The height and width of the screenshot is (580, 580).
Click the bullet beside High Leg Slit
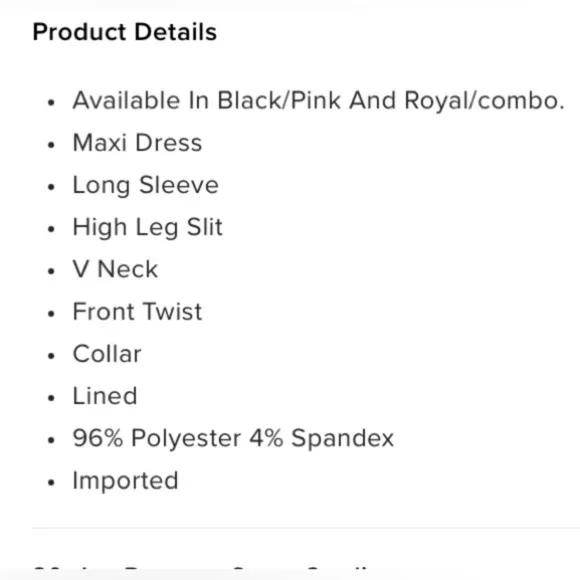coord(51,229)
